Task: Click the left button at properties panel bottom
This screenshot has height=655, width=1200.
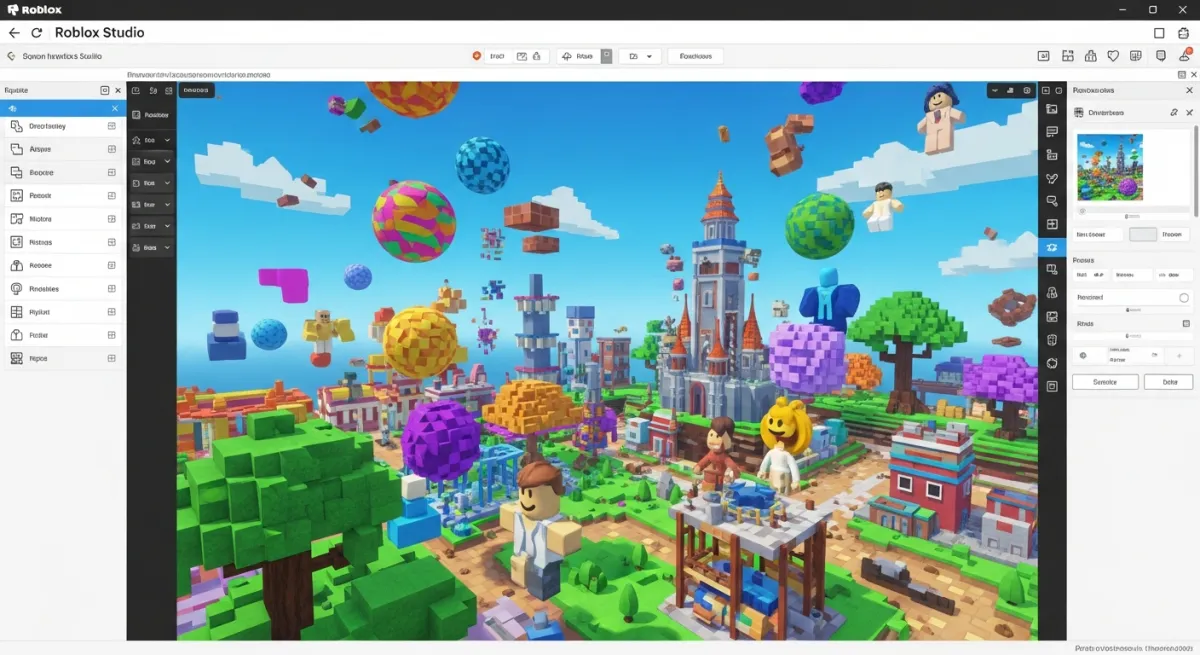Action: [x=1105, y=382]
